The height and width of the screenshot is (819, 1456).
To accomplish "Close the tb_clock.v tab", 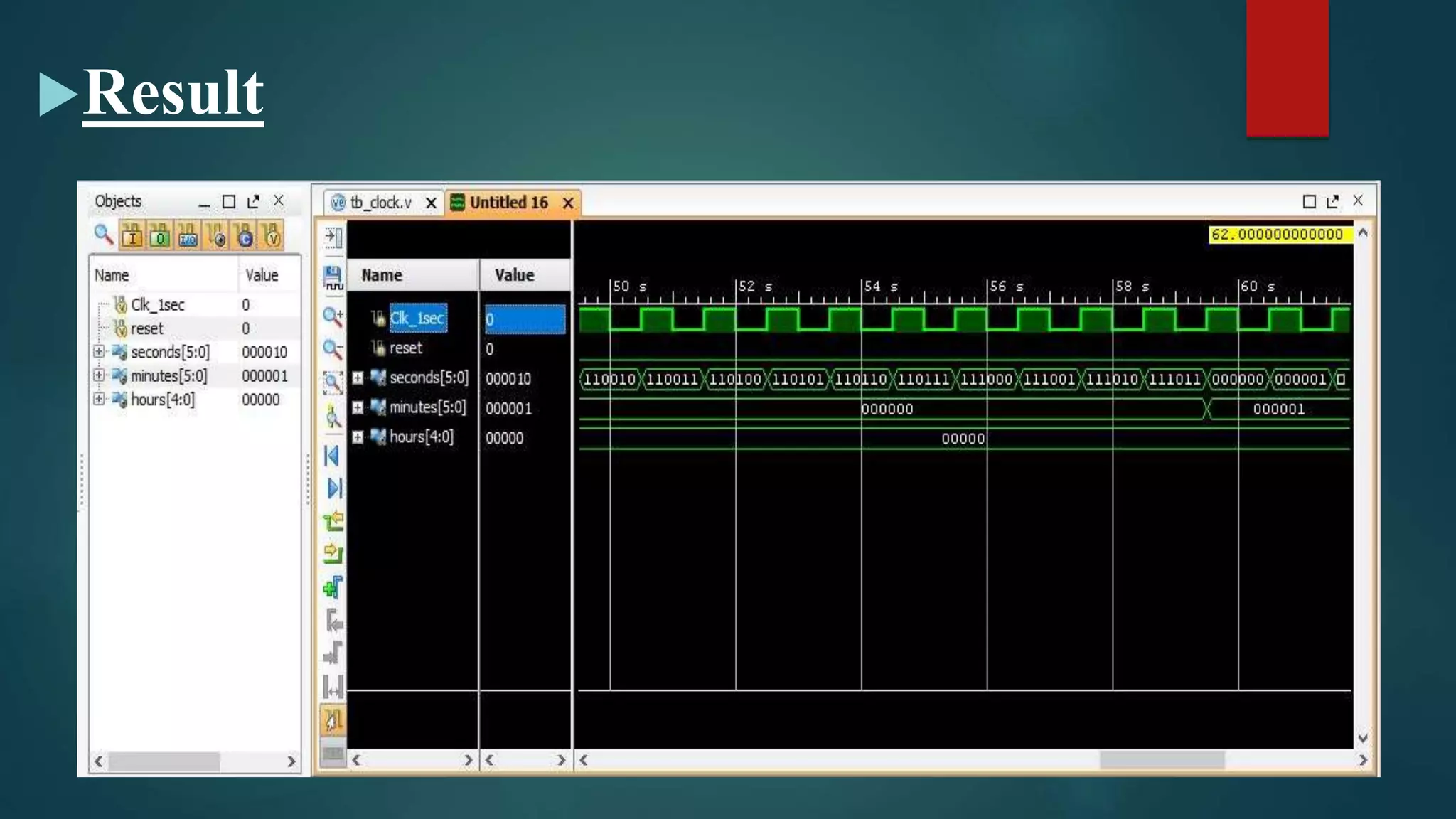I will 431,203.
